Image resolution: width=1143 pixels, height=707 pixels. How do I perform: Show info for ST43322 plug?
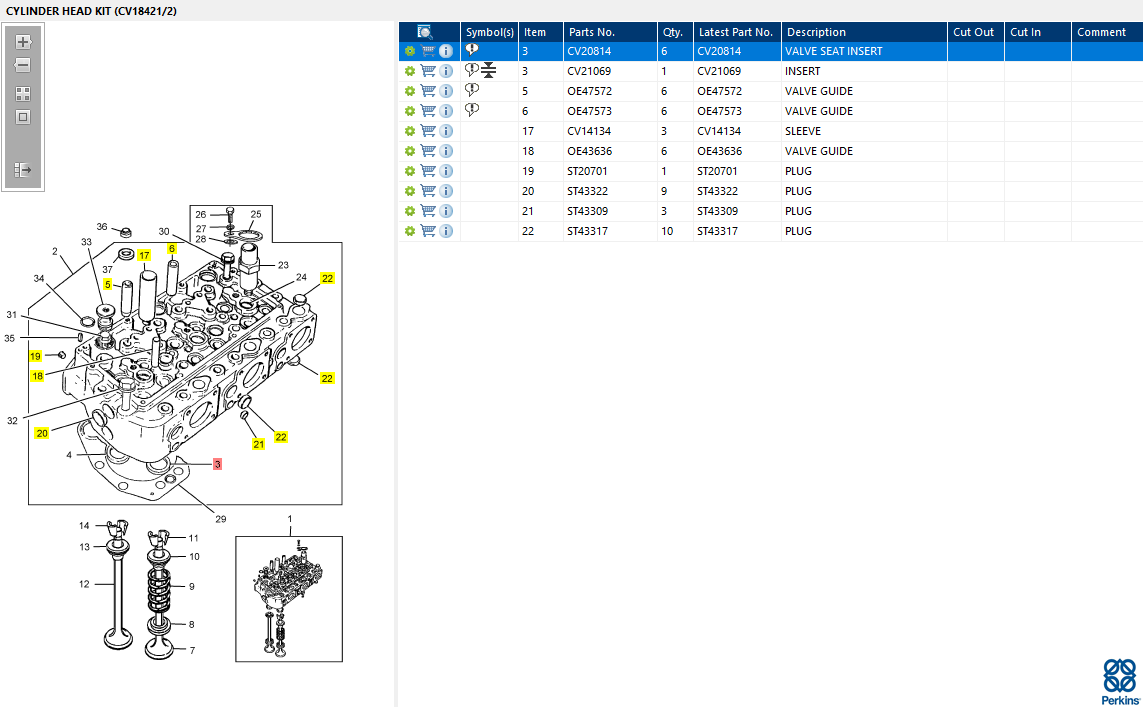tap(446, 191)
